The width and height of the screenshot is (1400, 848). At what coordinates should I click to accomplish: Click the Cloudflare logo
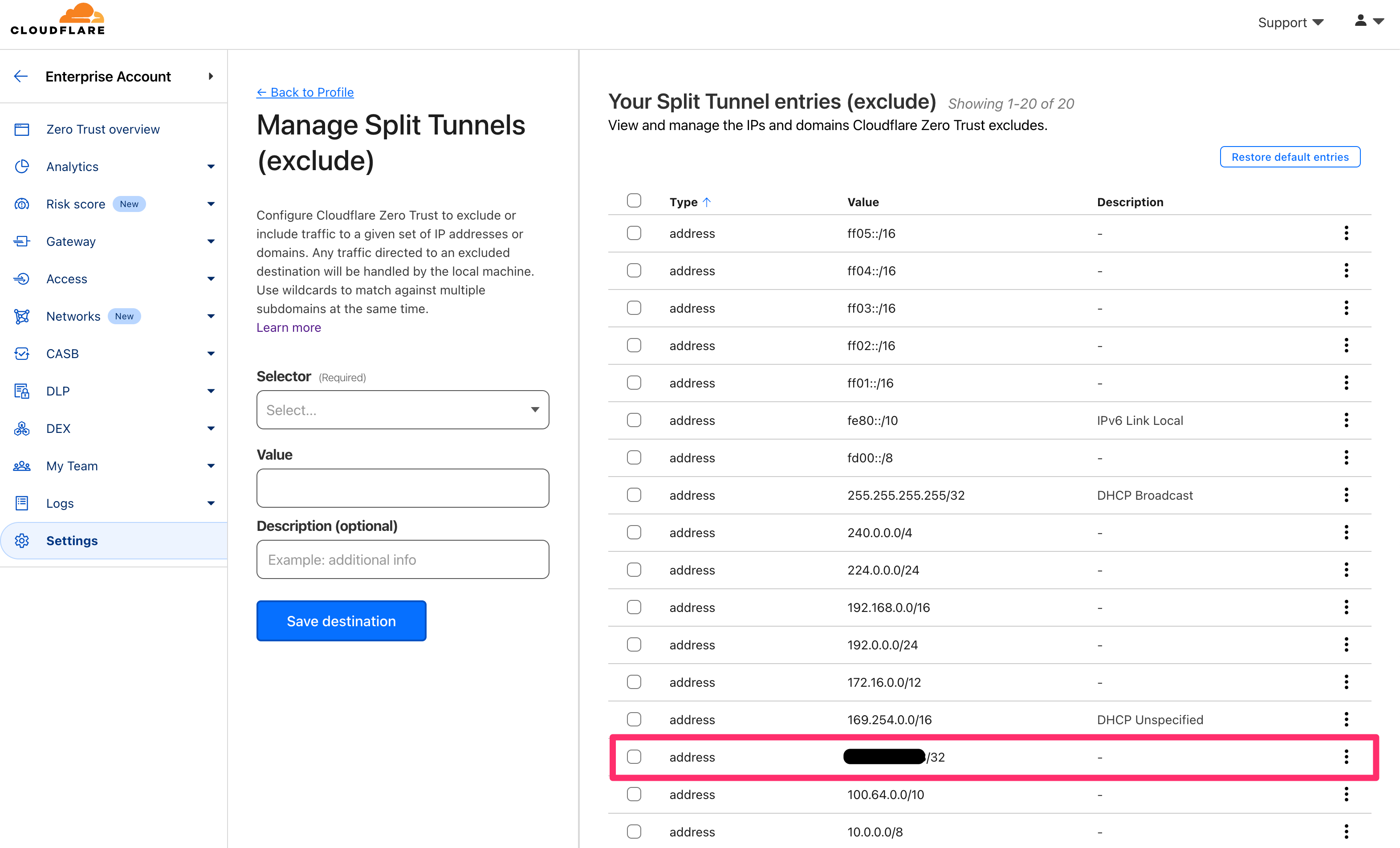click(x=57, y=20)
